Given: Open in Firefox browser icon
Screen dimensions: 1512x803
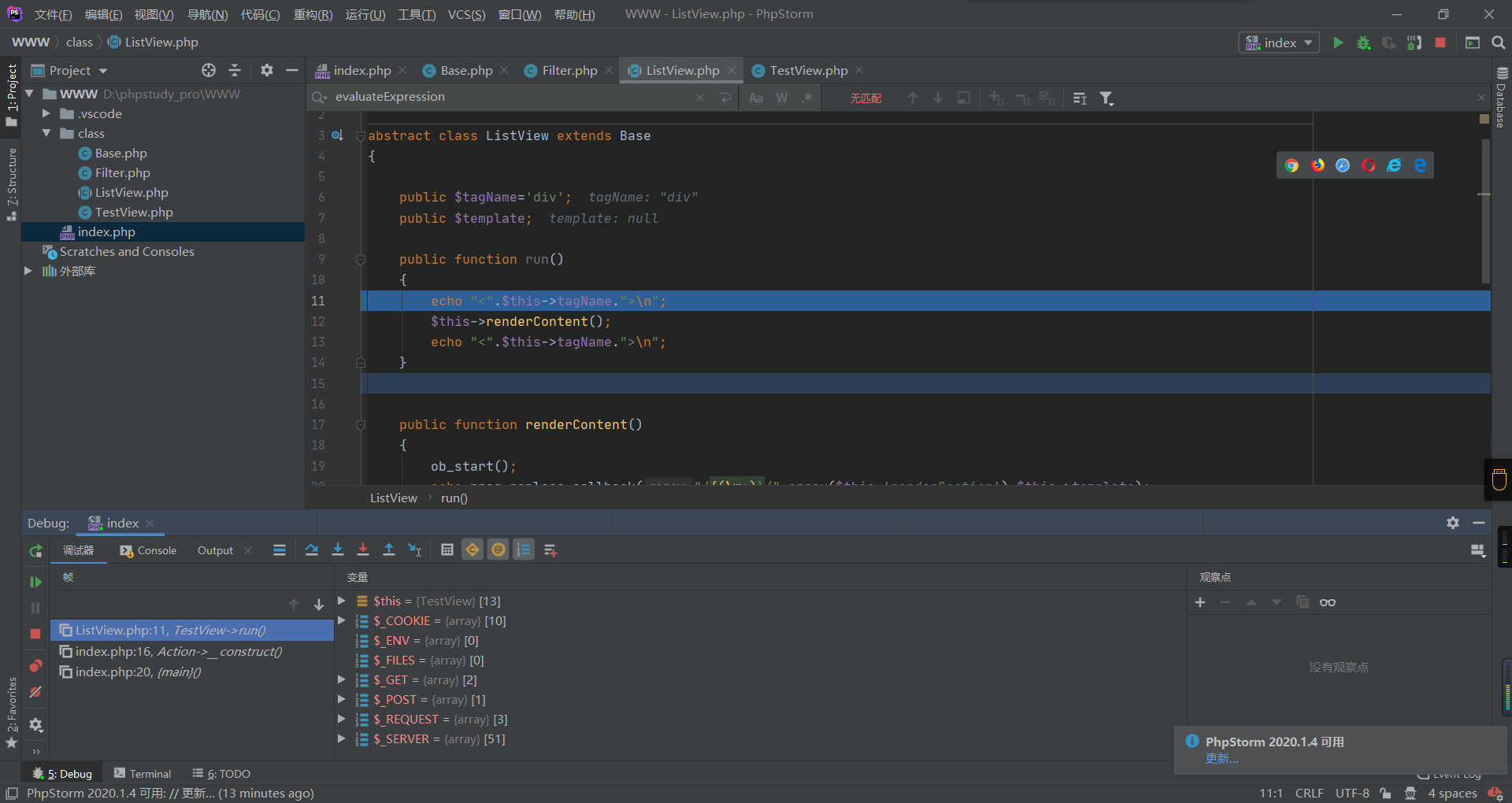Looking at the screenshot, I should click(x=1317, y=165).
